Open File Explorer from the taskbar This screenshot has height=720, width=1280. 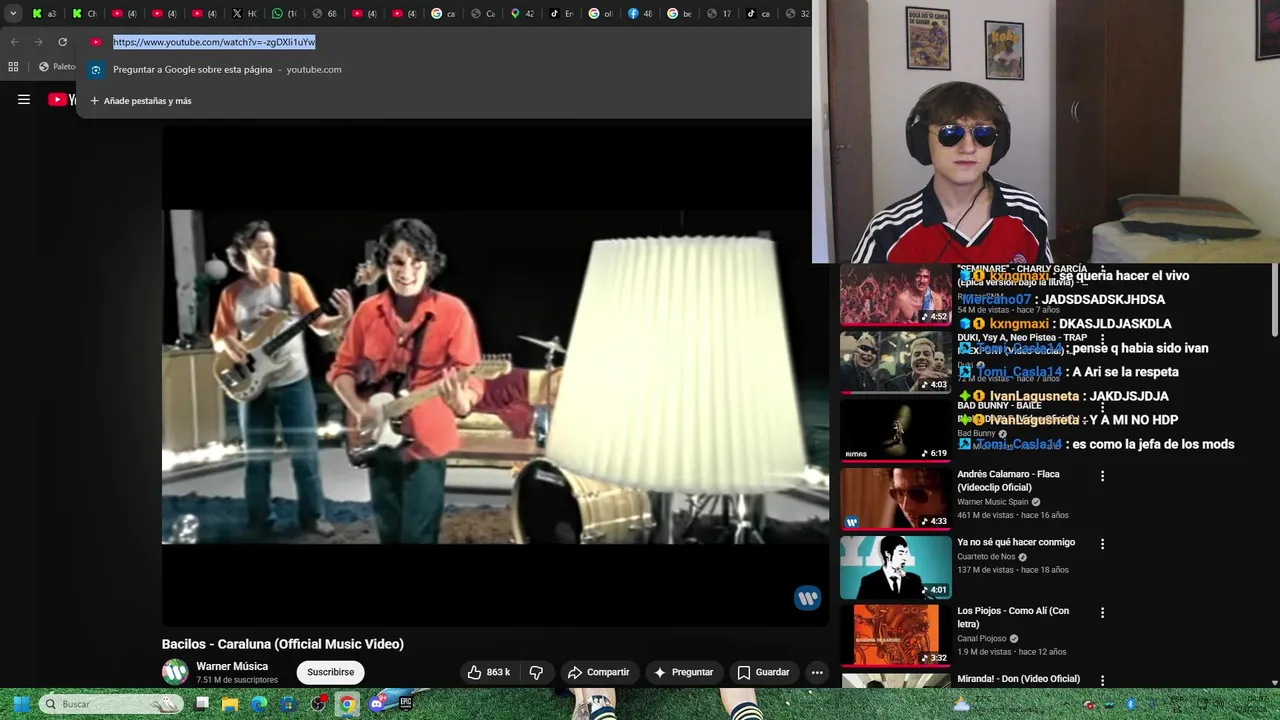[230, 704]
